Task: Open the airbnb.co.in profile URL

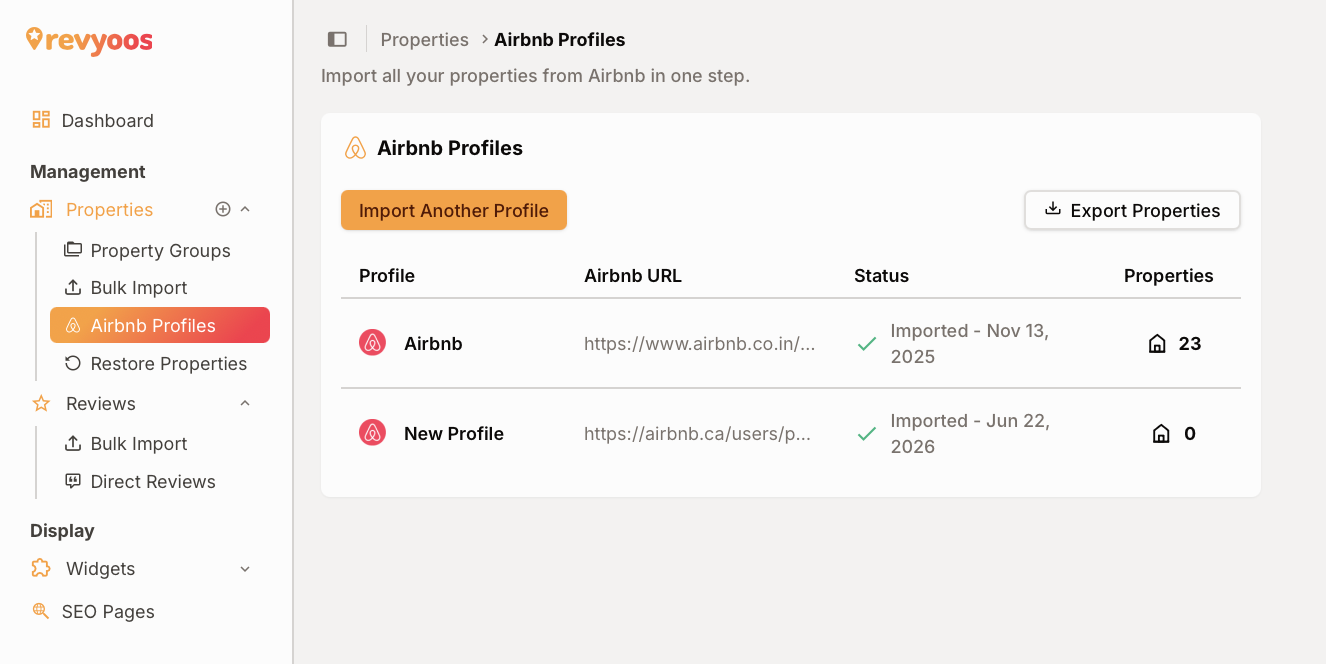Action: click(700, 344)
